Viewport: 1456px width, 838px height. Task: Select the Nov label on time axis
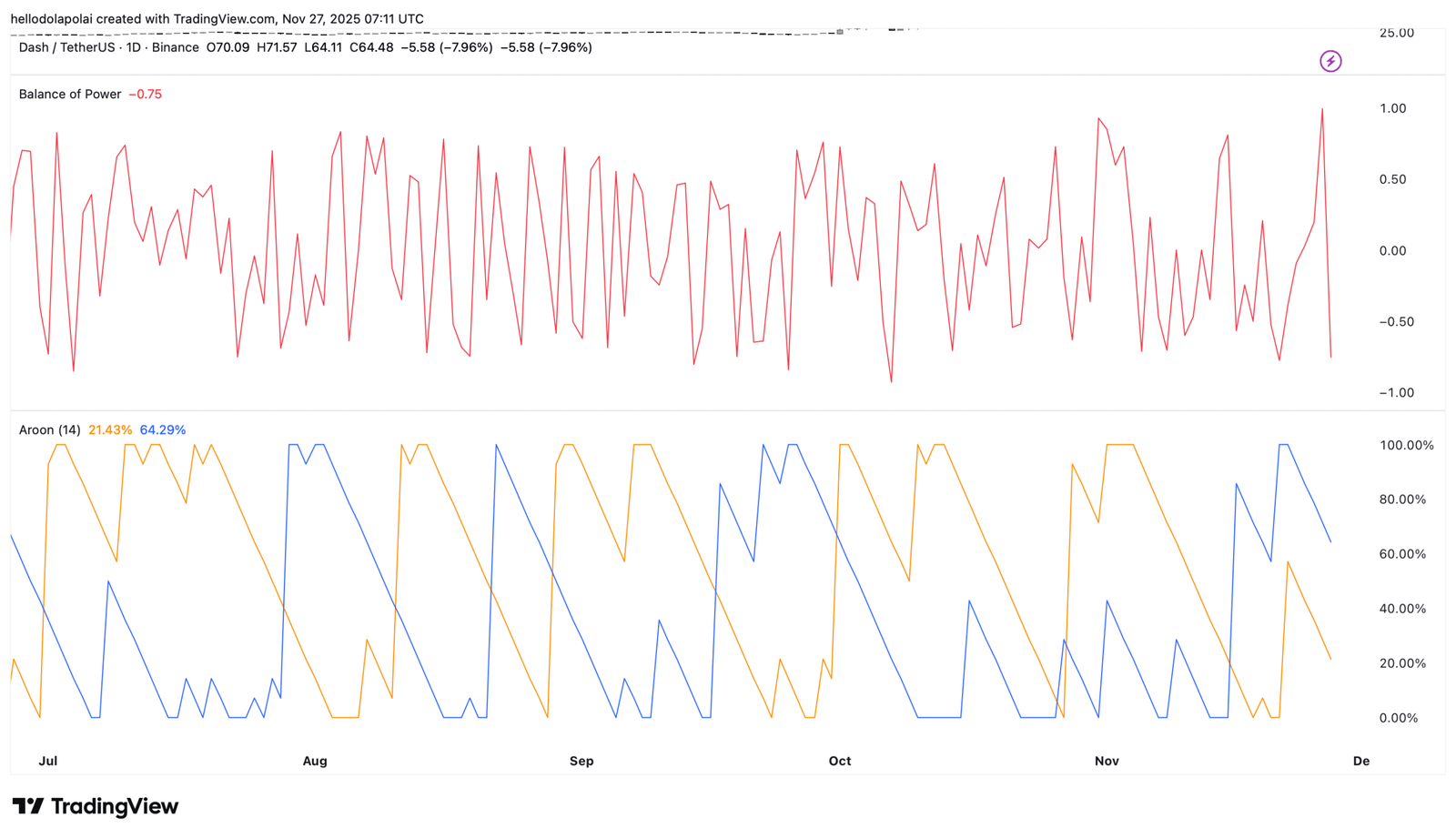click(1107, 762)
